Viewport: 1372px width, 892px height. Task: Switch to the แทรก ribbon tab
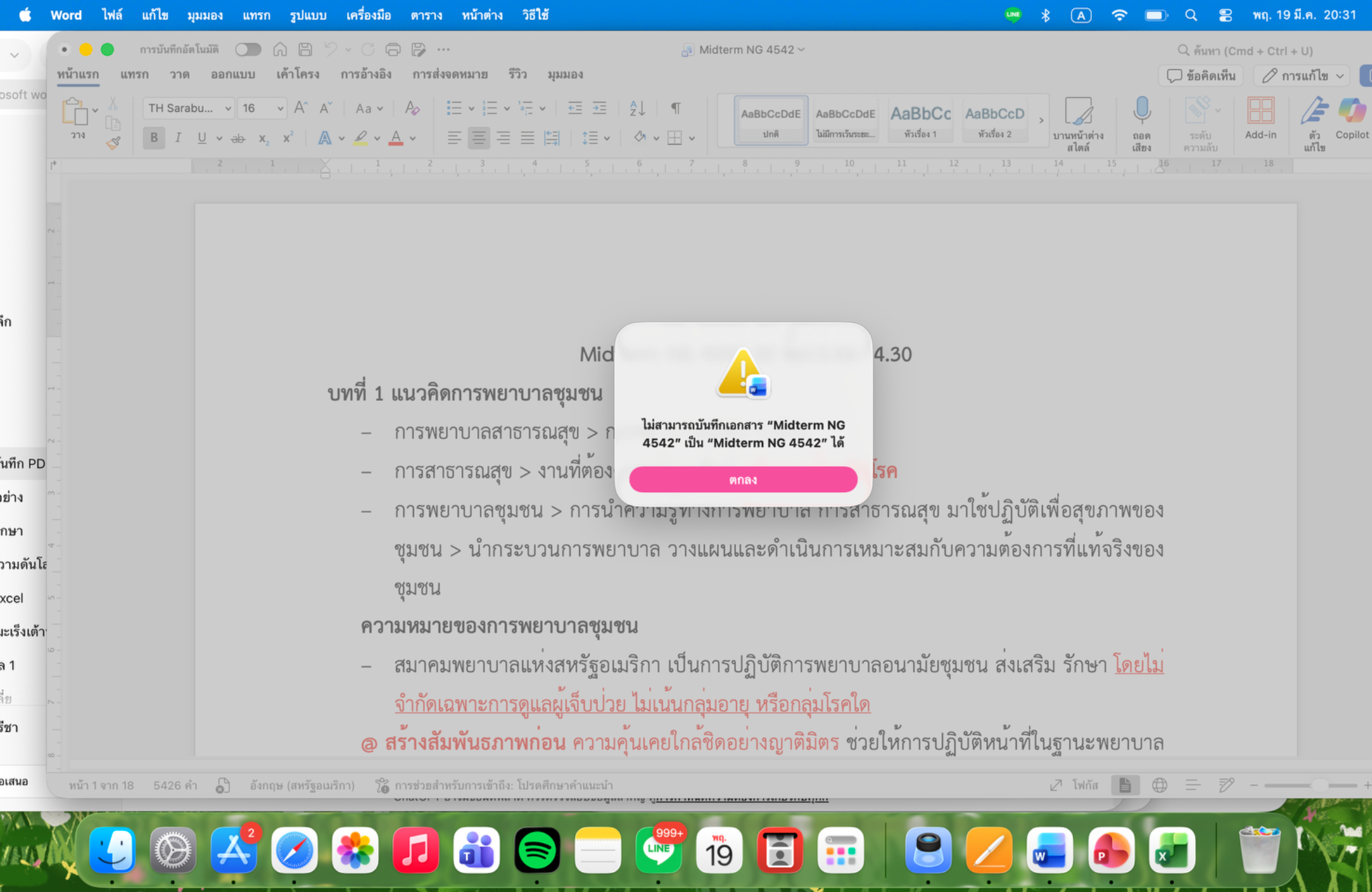point(134,74)
